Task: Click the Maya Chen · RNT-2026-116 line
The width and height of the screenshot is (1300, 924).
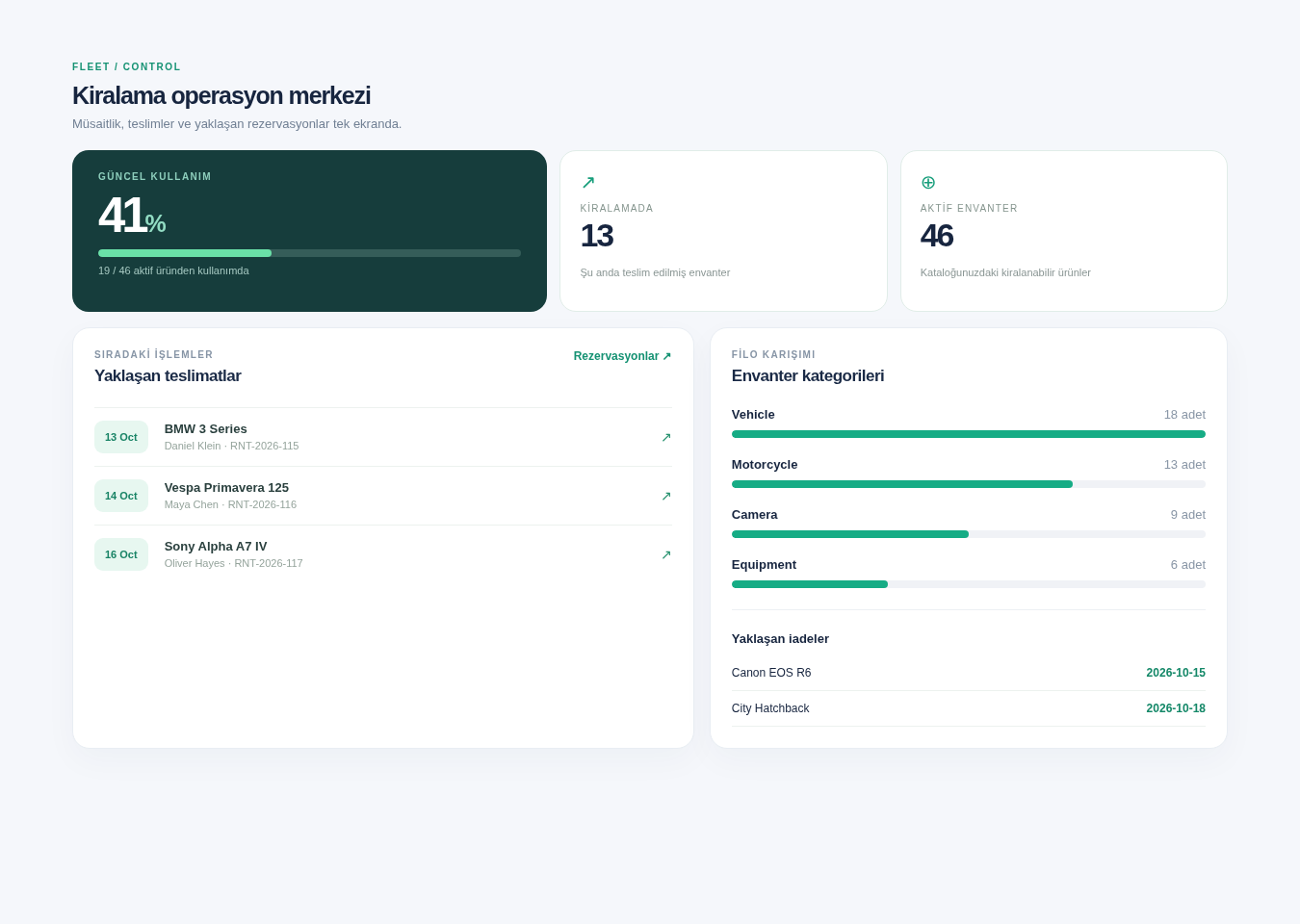Action: (x=231, y=504)
